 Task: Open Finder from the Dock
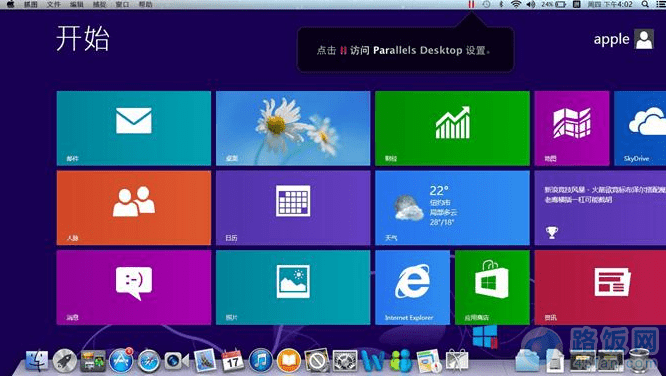(37, 361)
